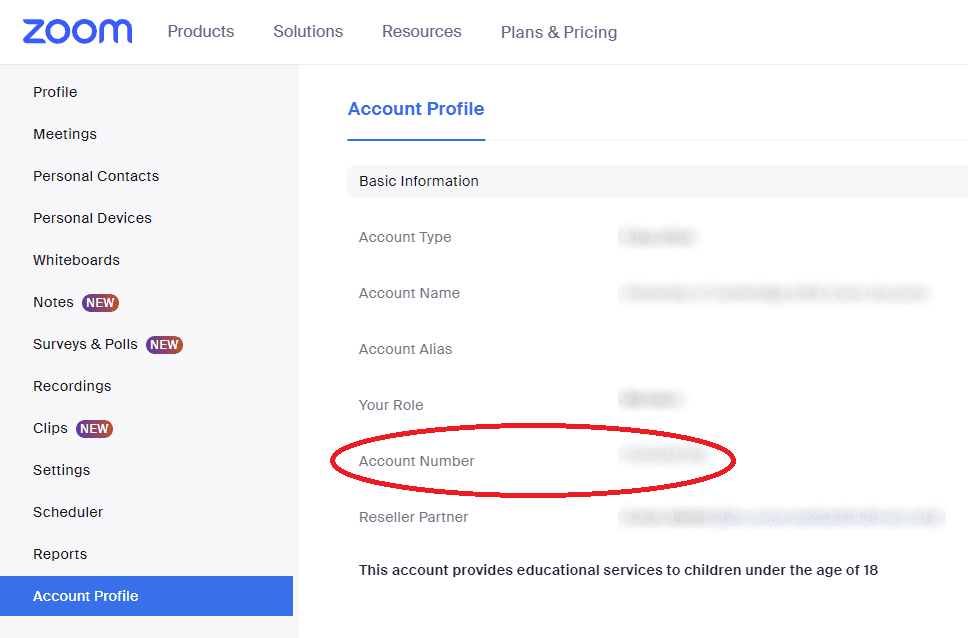Open Notes in the sidebar
Screen dimensions: 968x638
53,302
